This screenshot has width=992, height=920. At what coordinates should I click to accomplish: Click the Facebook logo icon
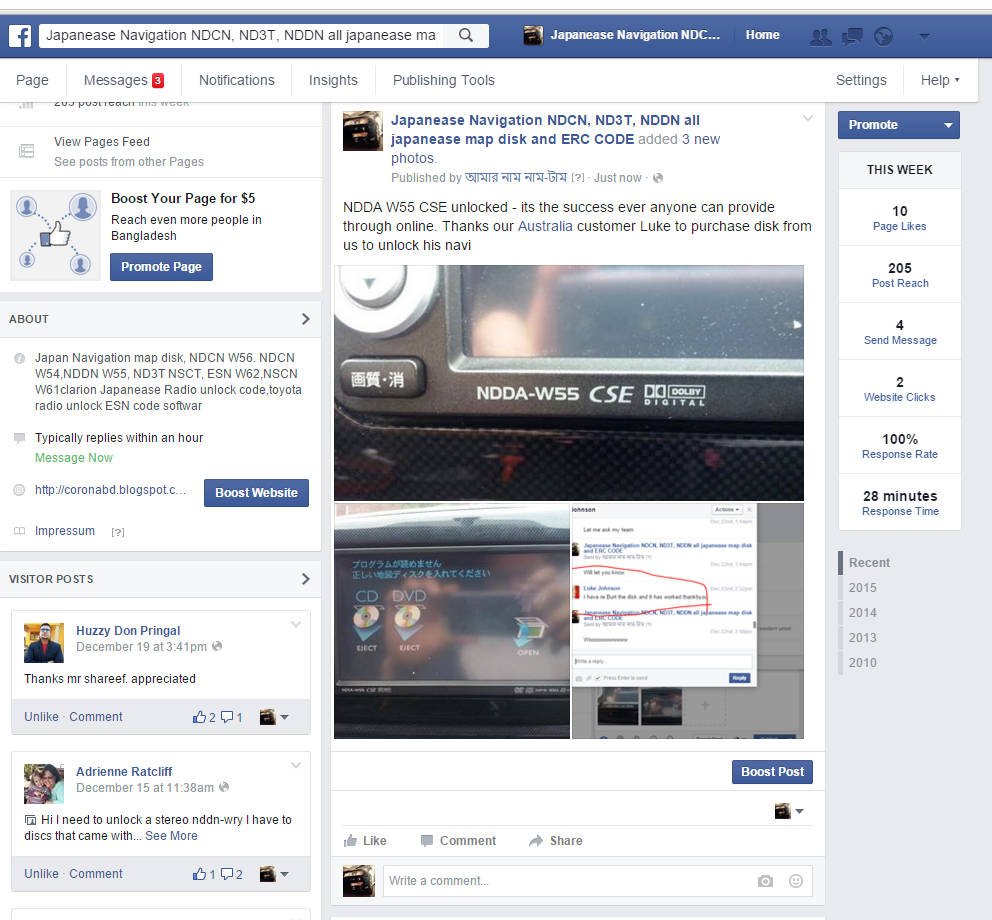pos(20,35)
